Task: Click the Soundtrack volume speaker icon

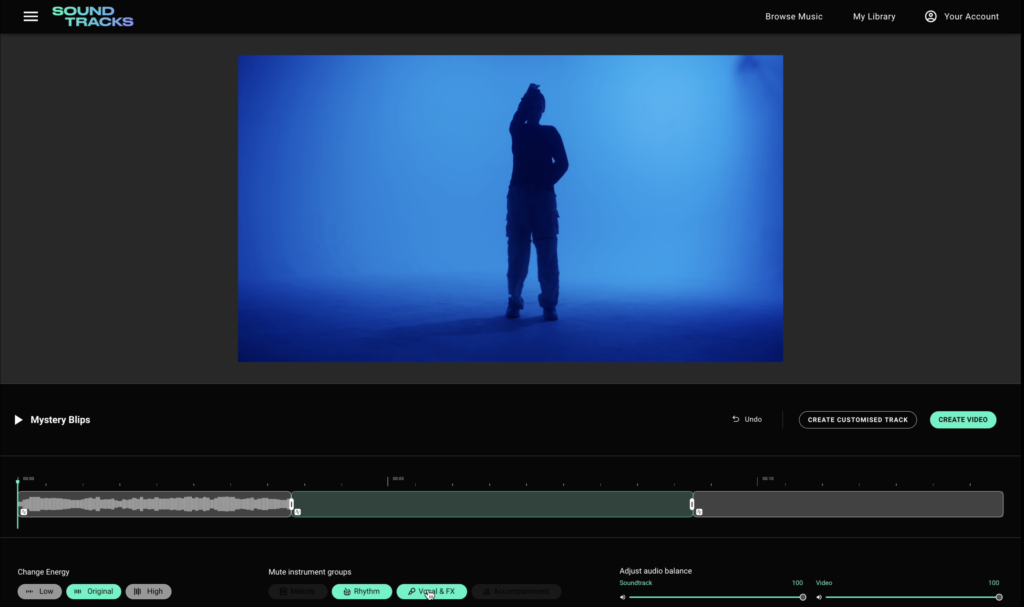Action: pyautogui.click(x=622, y=597)
